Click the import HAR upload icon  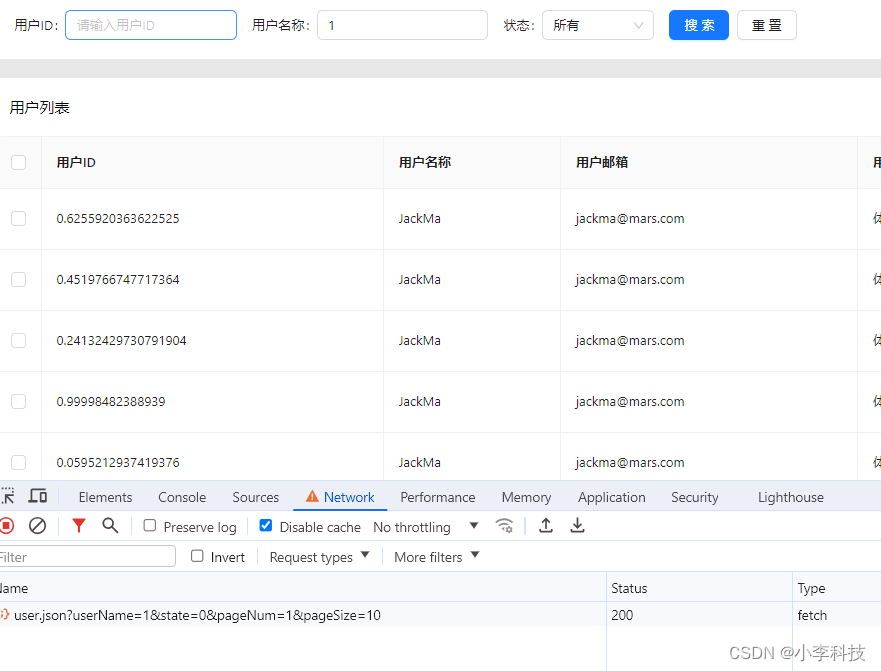546,526
